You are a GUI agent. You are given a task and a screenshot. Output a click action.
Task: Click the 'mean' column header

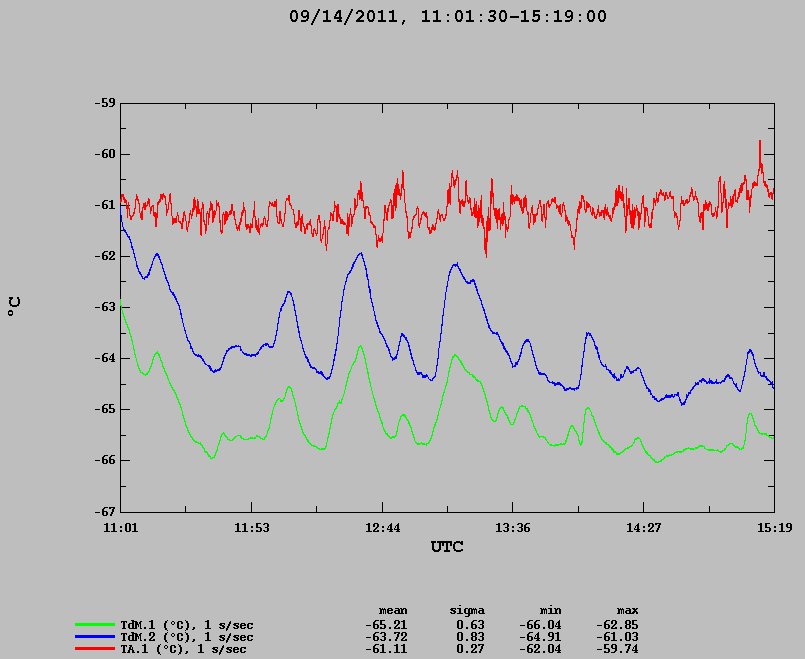coord(393,611)
